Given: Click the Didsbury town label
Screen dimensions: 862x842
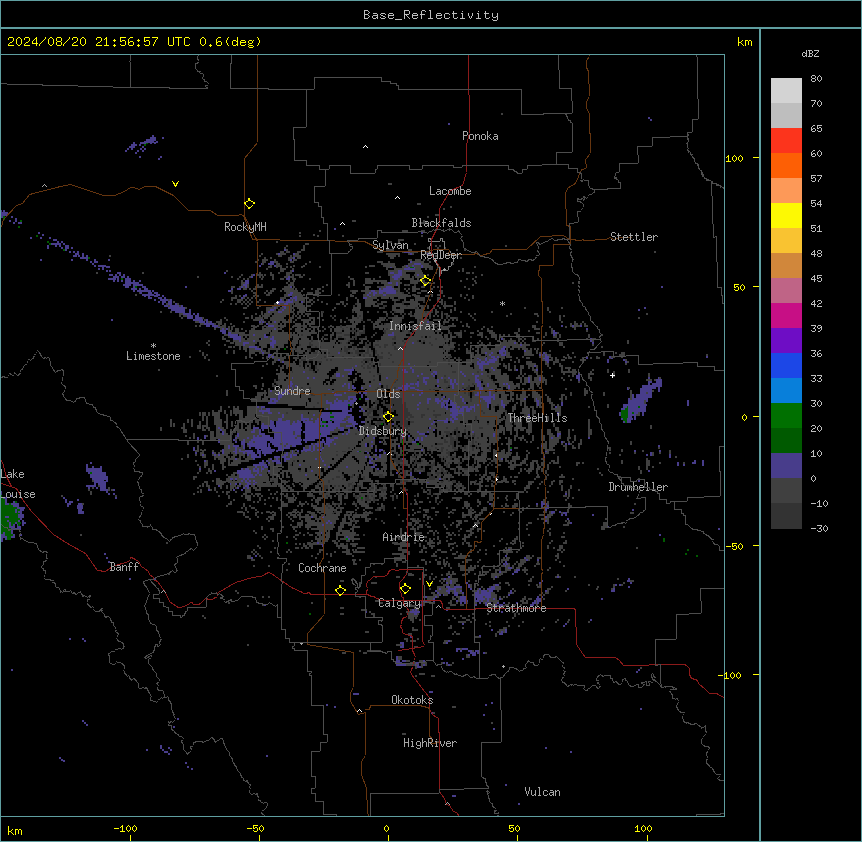Looking at the screenshot, I should click(x=383, y=431).
